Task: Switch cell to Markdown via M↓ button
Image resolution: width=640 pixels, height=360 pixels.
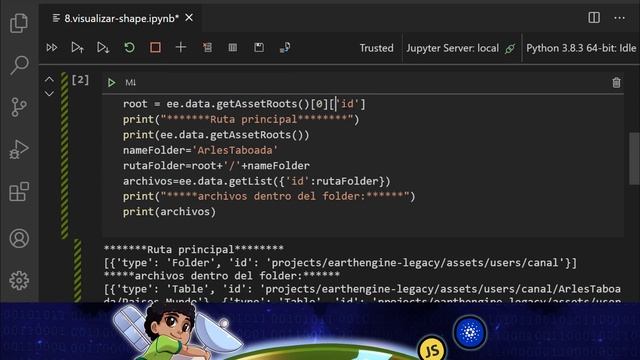Action: click(131, 83)
